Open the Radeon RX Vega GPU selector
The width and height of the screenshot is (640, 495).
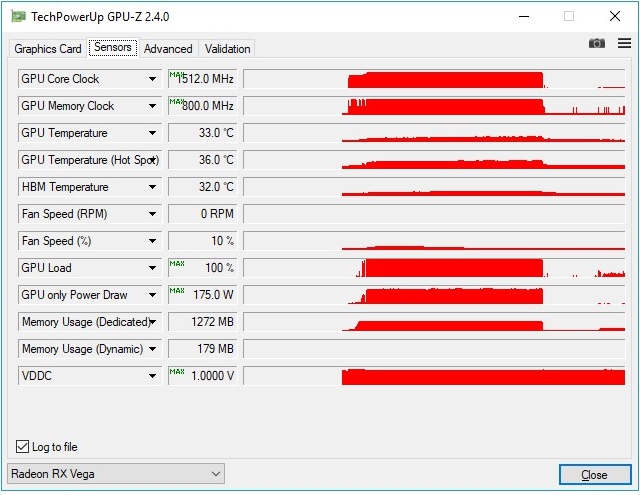(116, 474)
